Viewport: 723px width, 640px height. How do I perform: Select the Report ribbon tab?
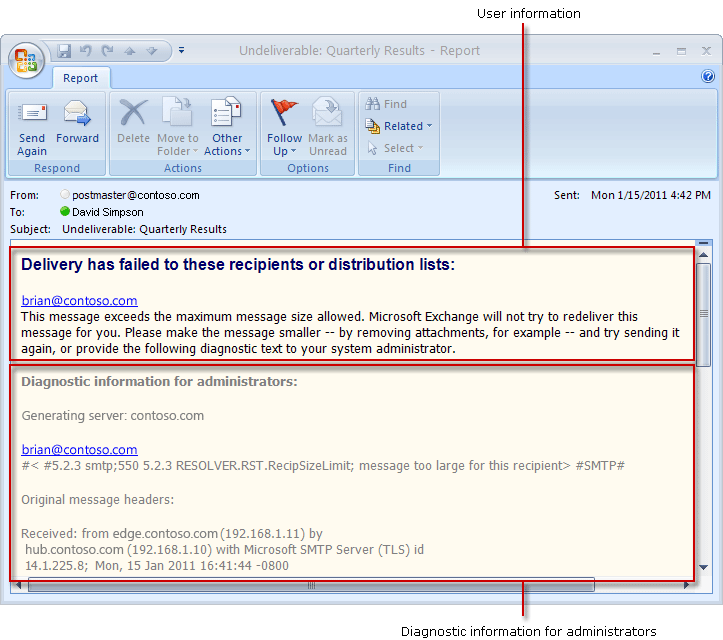81,78
